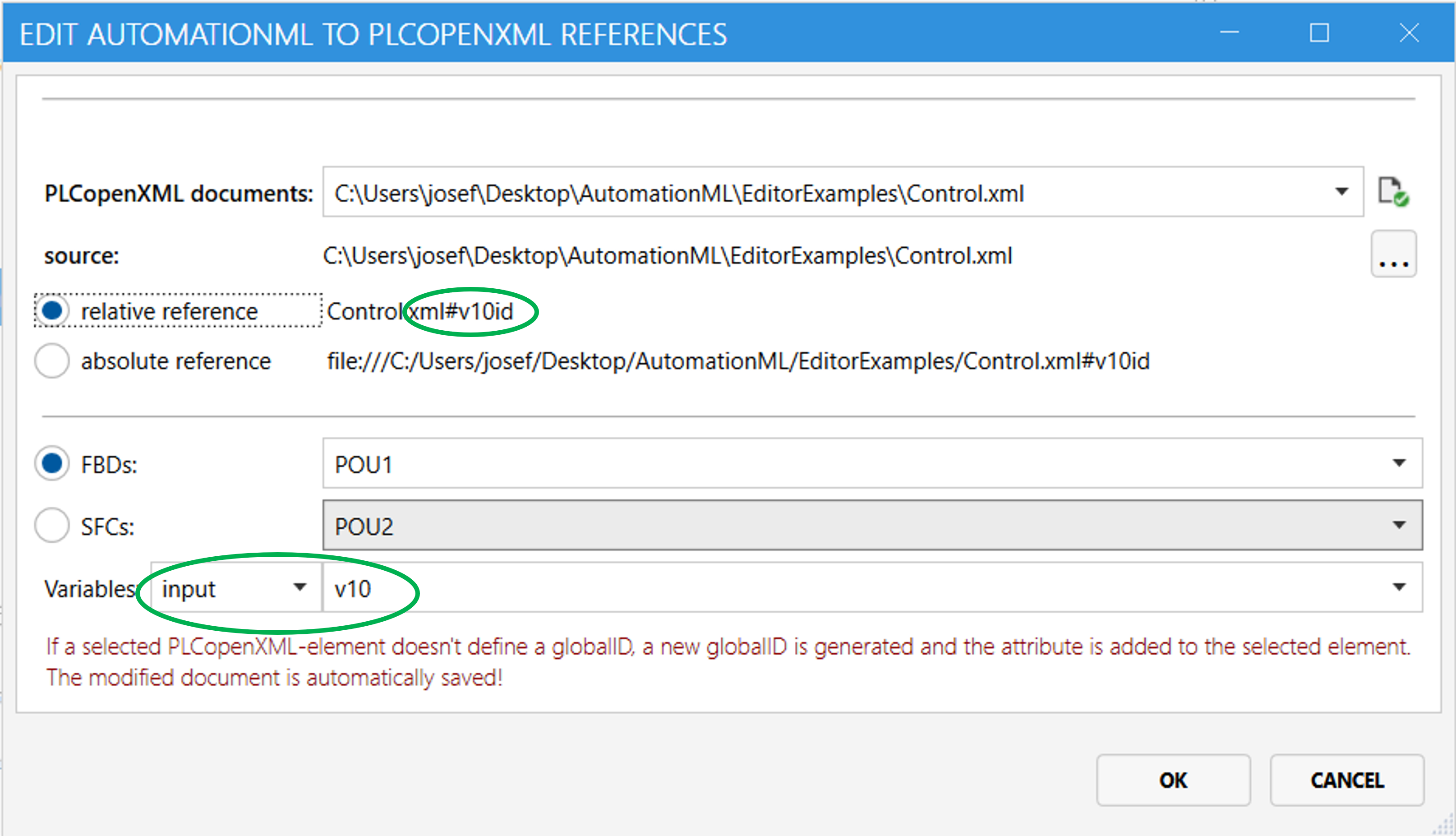Expand the Variables direction dropdown showing input

coord(299,587)
